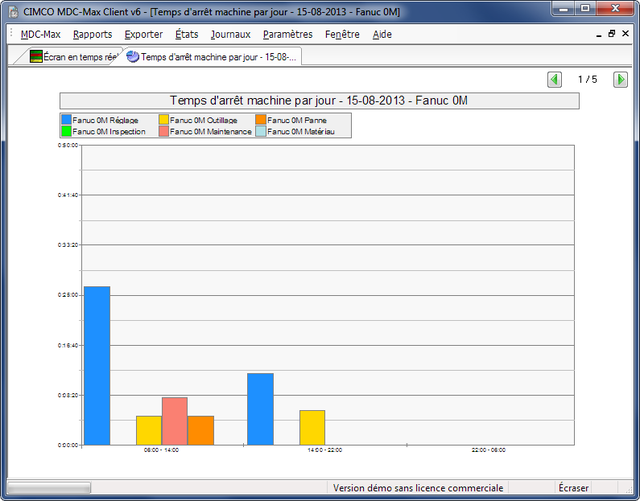Click the yellow Fanuc 0M Outillage legend swatch
The width and height of the screenshot is (640, 501).
164,120
